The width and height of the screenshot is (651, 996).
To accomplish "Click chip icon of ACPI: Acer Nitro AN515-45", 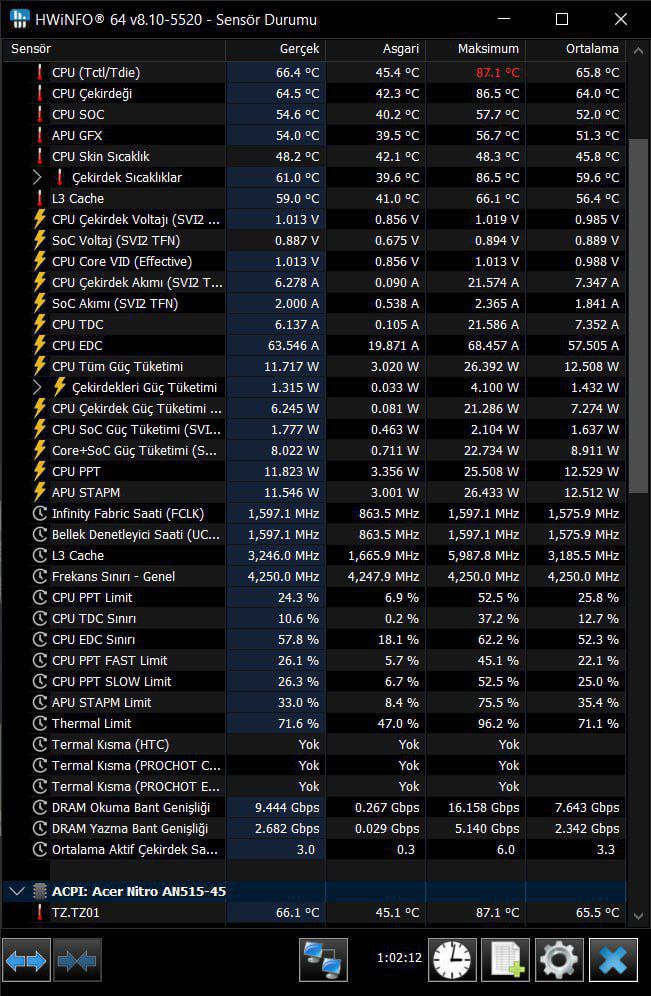I will tap(39, 891).
